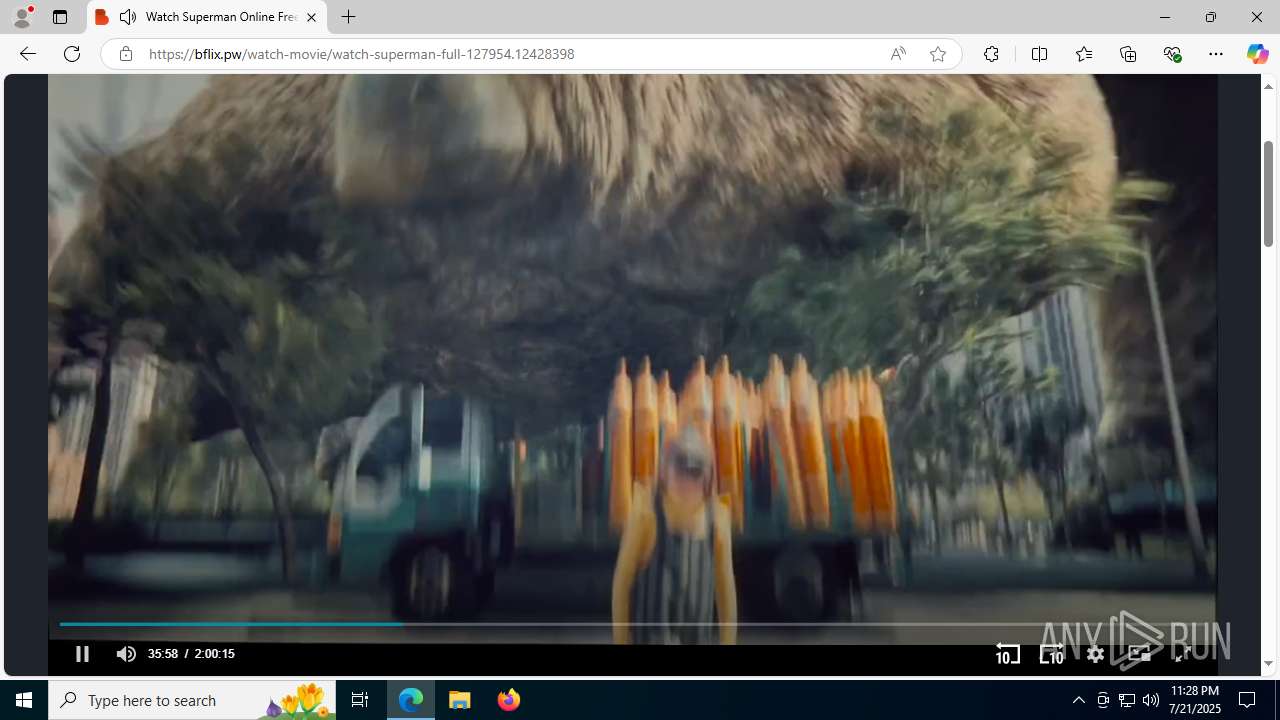Viewport: 1280px width, 720px height.
Task: Mute the tab audio speaker icon
Action: [x=128, y=17]
